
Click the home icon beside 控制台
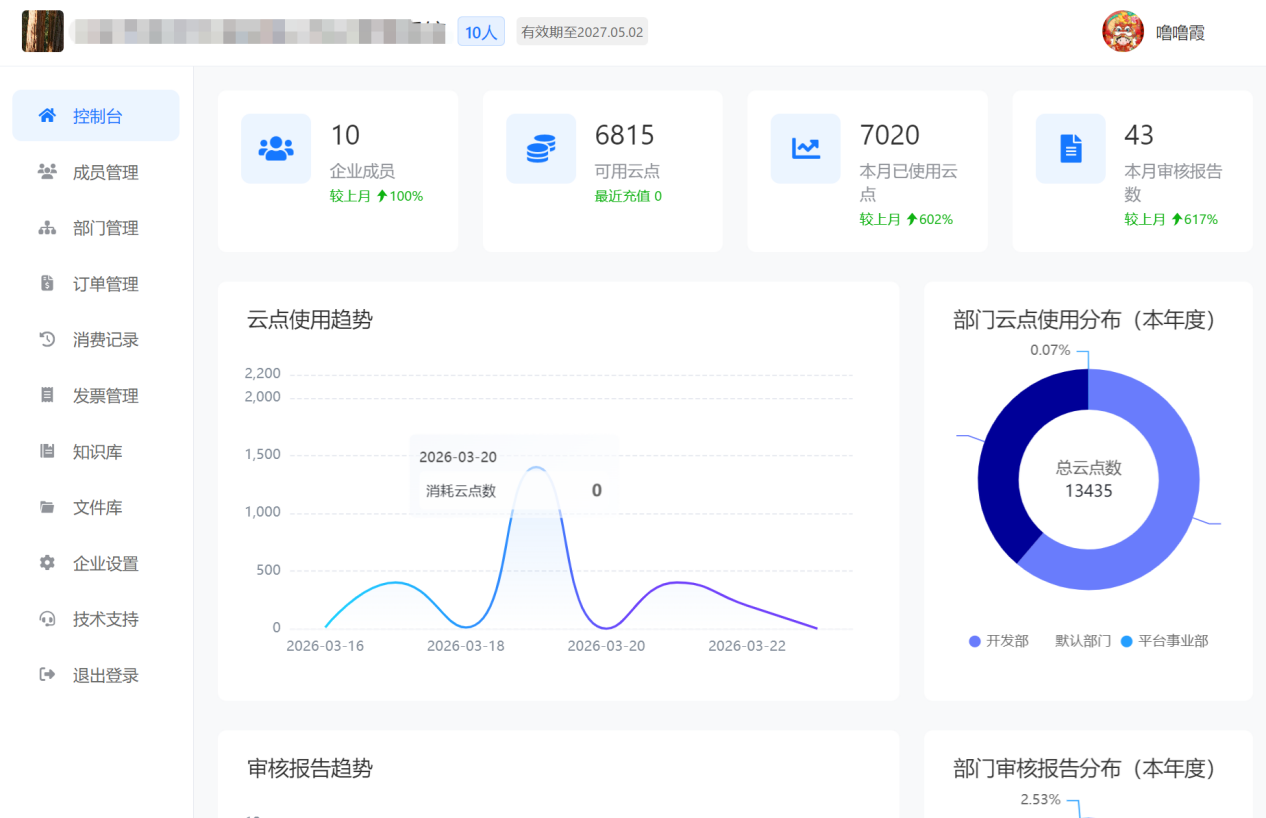click(x=47, y=116)
